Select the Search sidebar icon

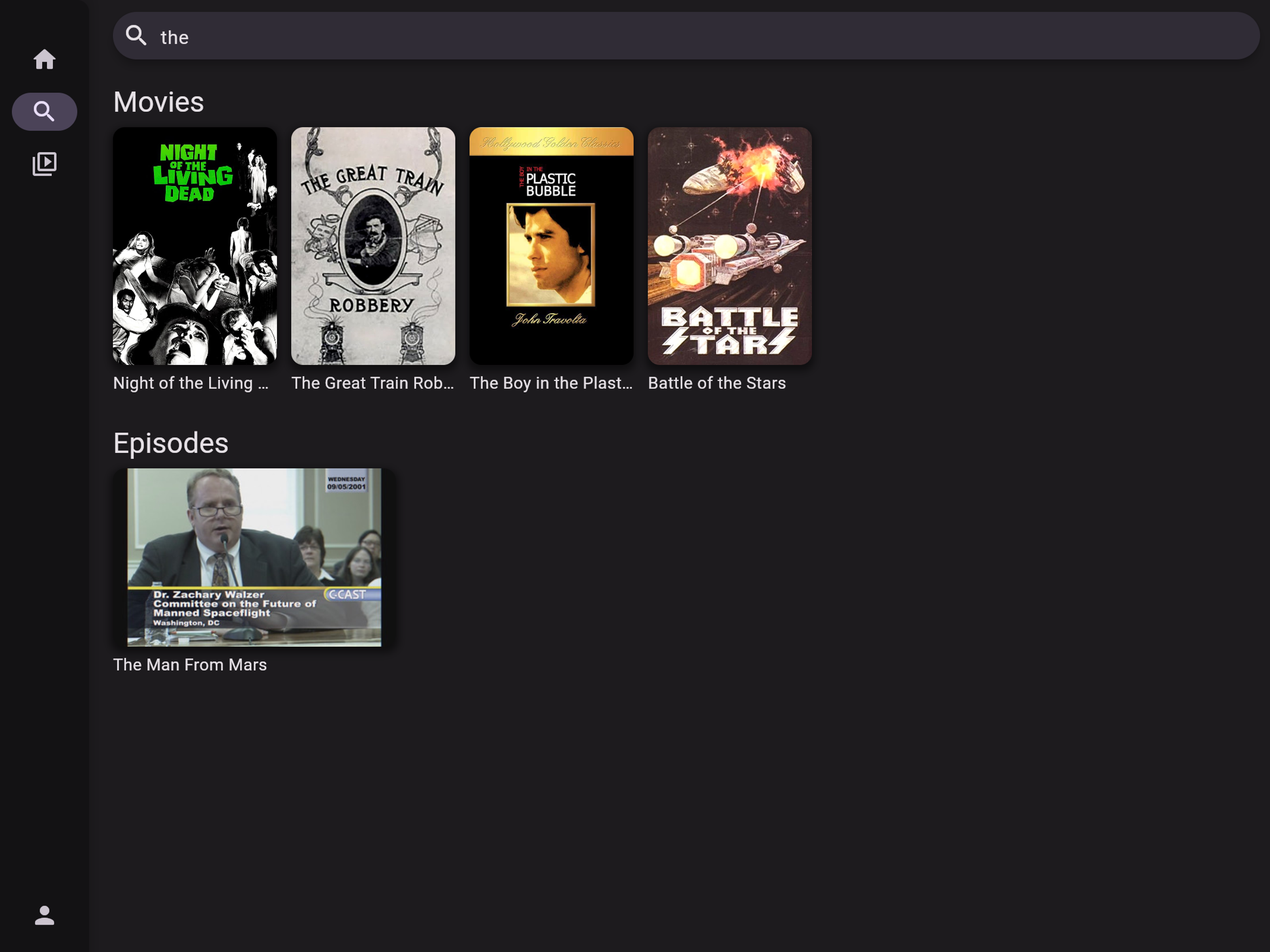point(44,112)
